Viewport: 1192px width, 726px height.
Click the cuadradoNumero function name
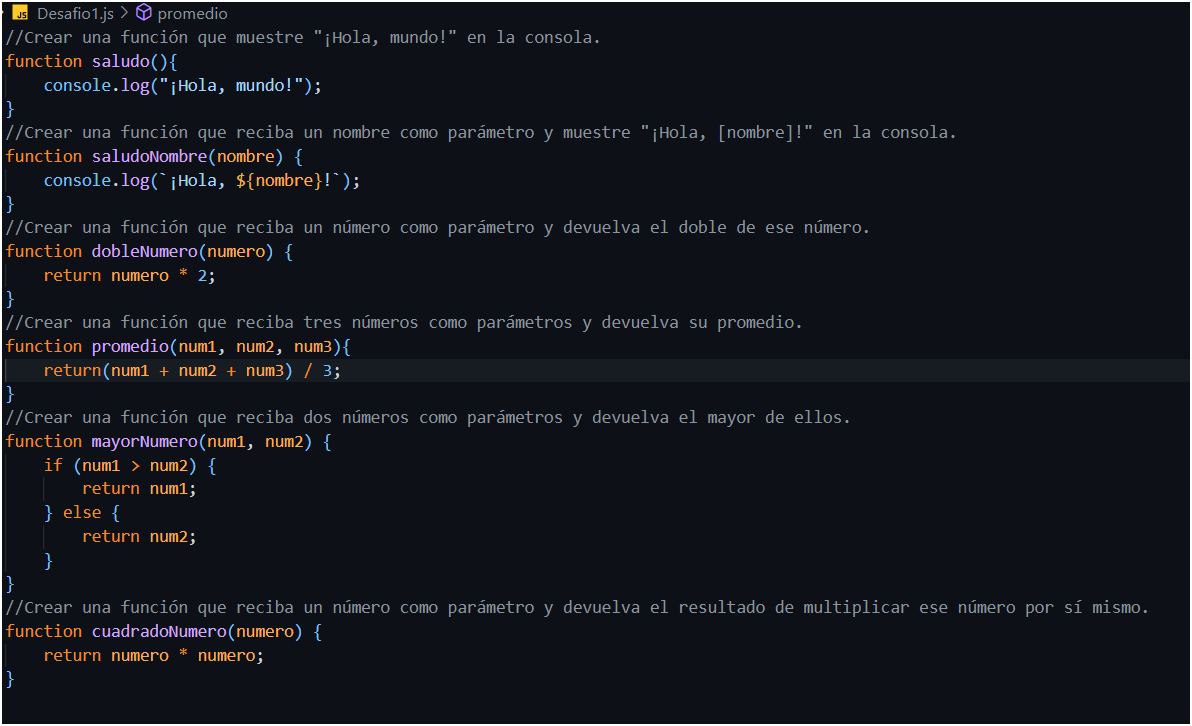click(159, 632)
